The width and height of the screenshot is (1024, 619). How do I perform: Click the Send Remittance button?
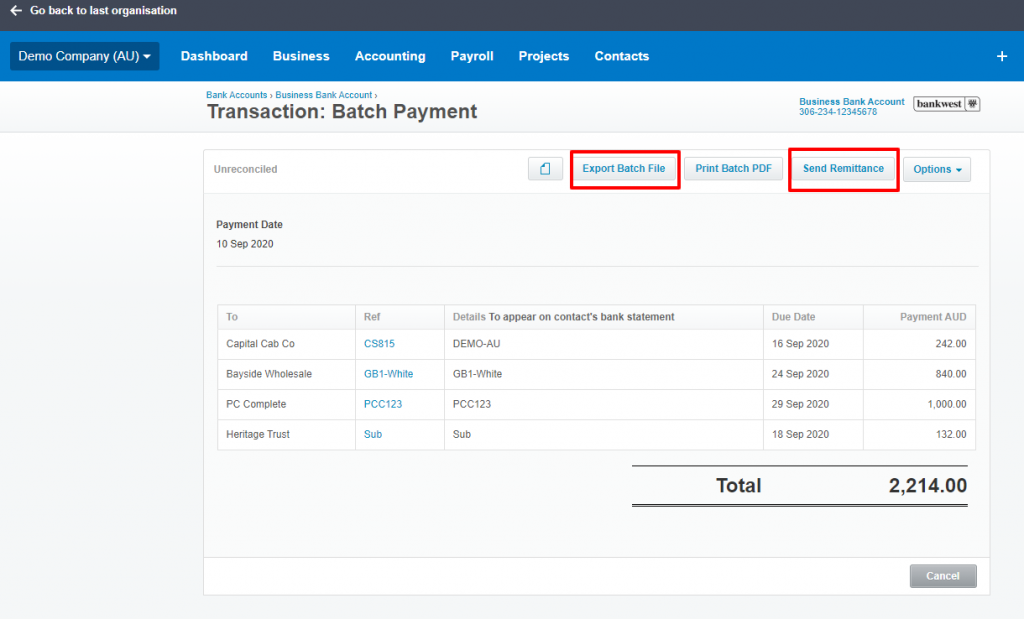(x=843, y=168)
